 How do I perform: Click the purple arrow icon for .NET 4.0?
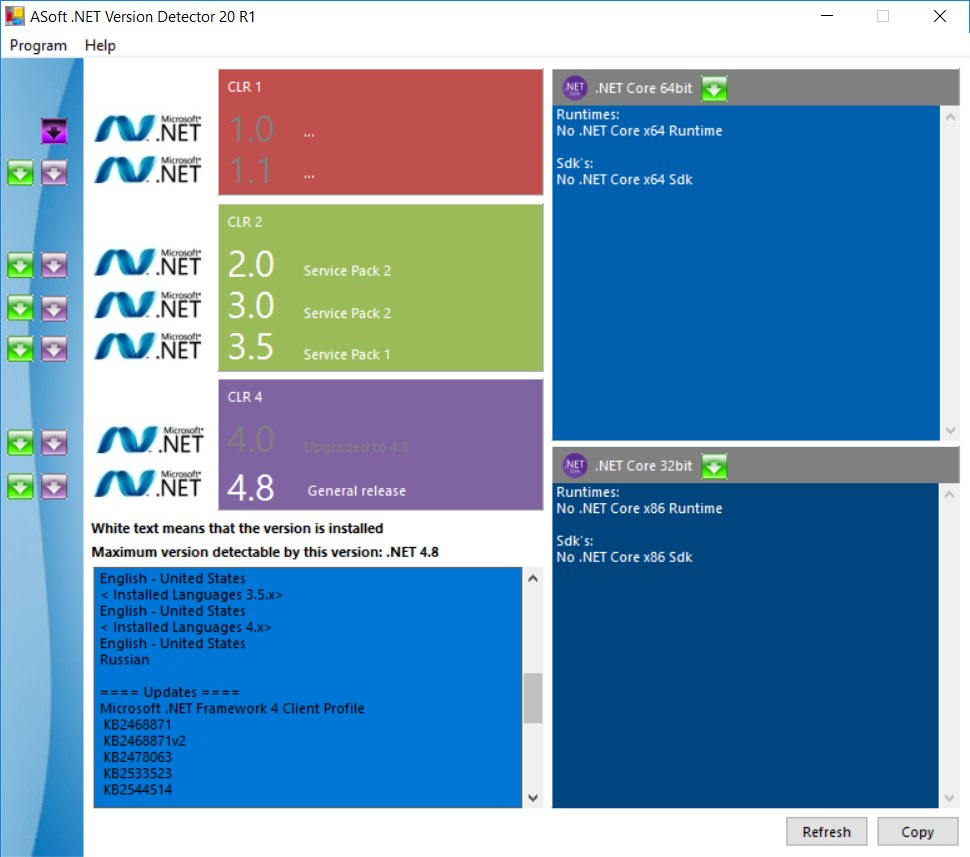[x=54, y=442]
